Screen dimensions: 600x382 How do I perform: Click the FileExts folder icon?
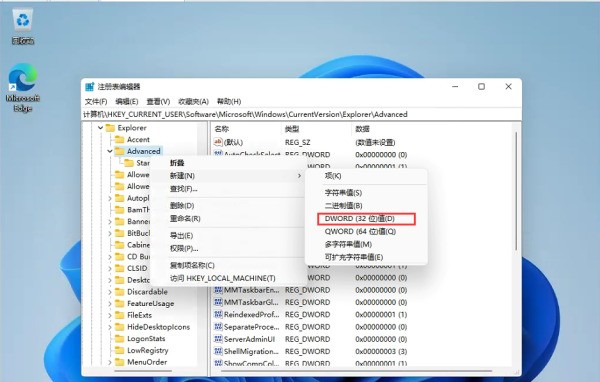click(120, 315)
